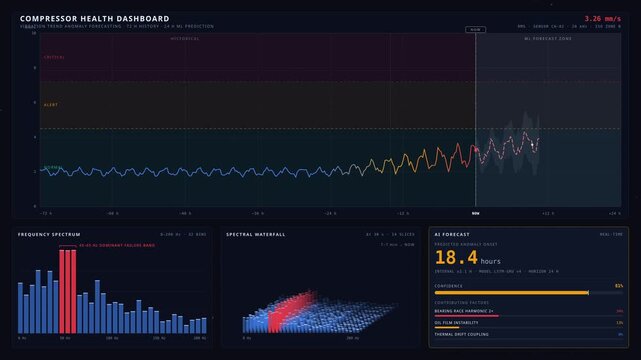641x360 pixels.
Task: Click the Dominant Failure Band annotation label
Action: (x=117, y=246)
